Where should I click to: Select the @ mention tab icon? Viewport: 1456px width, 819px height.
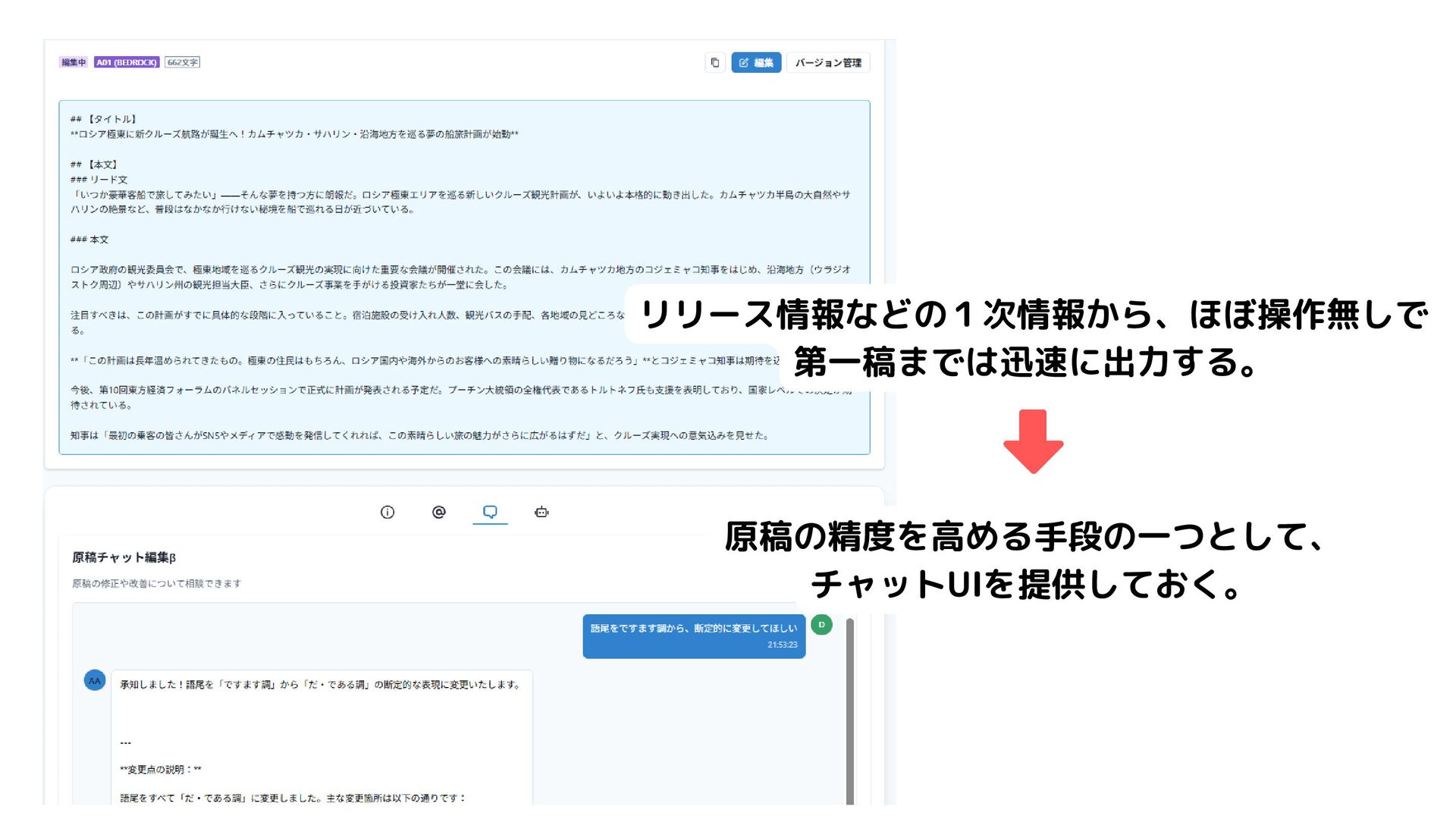(438, 513)
